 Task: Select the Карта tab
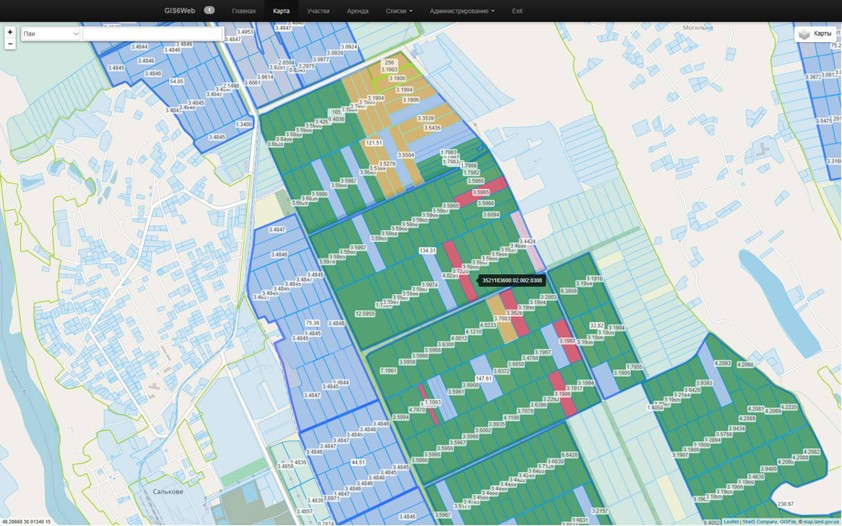[x=281, y=10]
